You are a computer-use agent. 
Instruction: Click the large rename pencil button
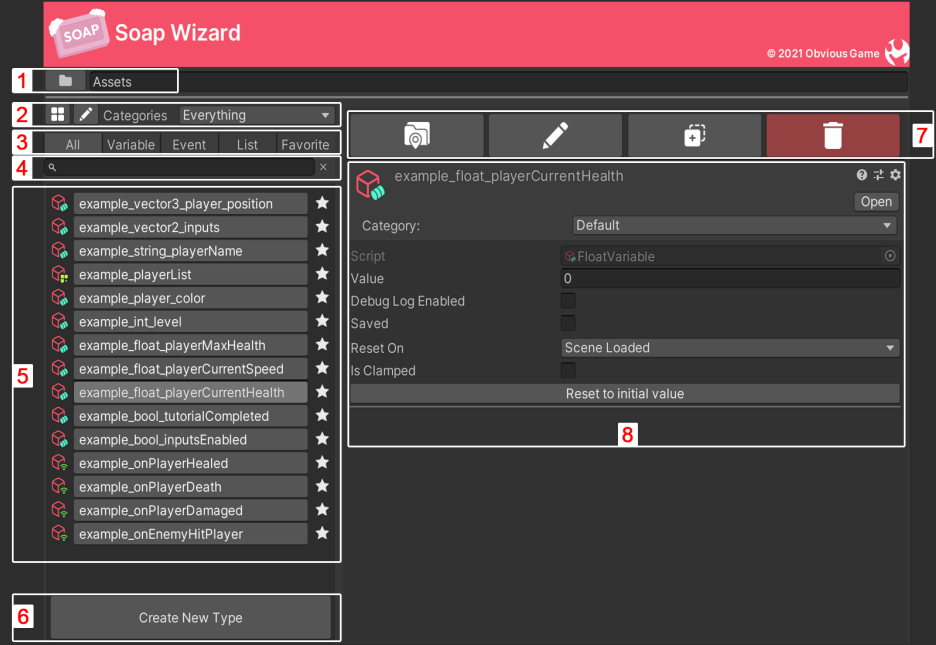[555, 135]
